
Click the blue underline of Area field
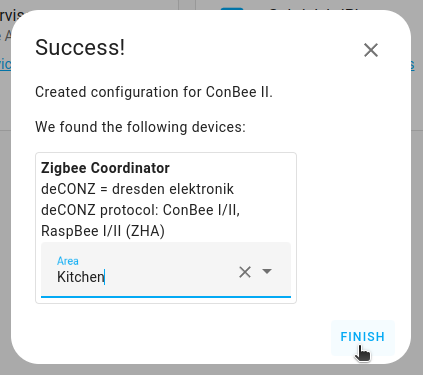click(x=166, y=296)
